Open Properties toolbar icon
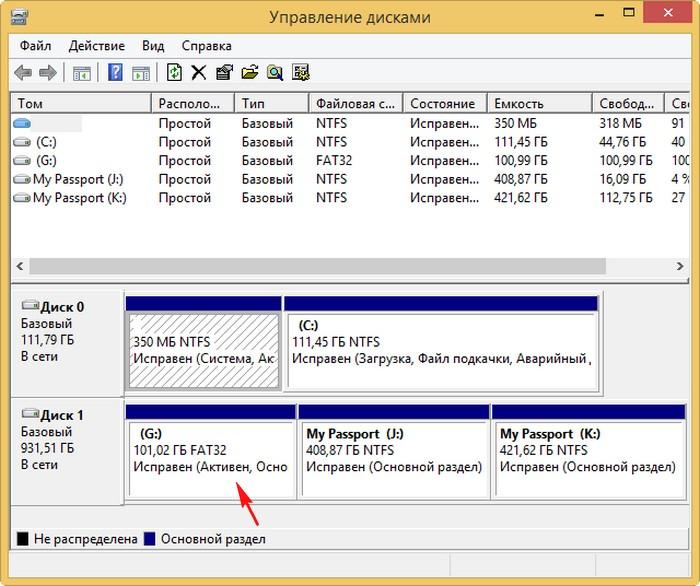The height and width of the screenshot is (586, 700). pos(225,72)
